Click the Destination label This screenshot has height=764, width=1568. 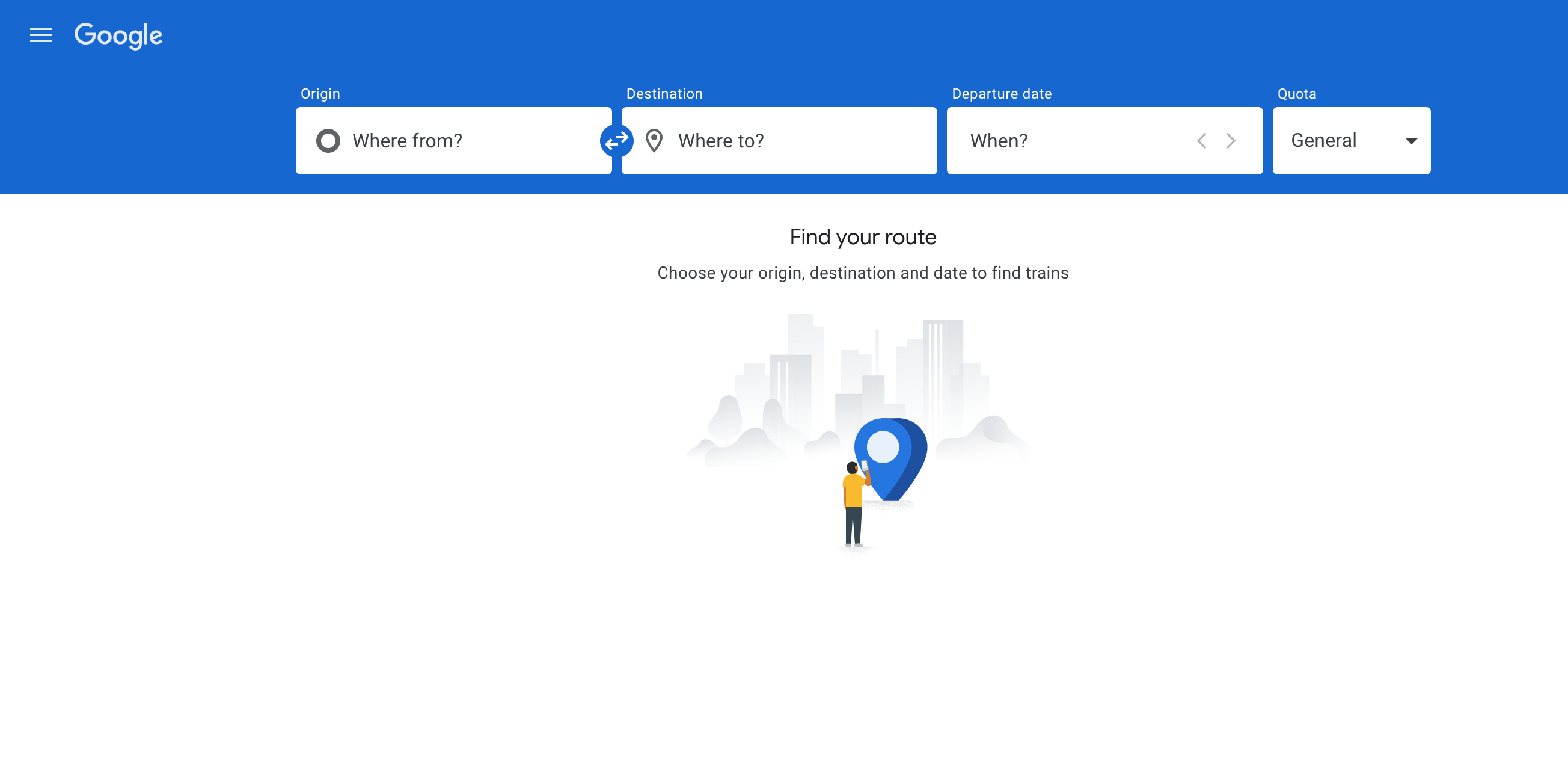pos(664,94)
